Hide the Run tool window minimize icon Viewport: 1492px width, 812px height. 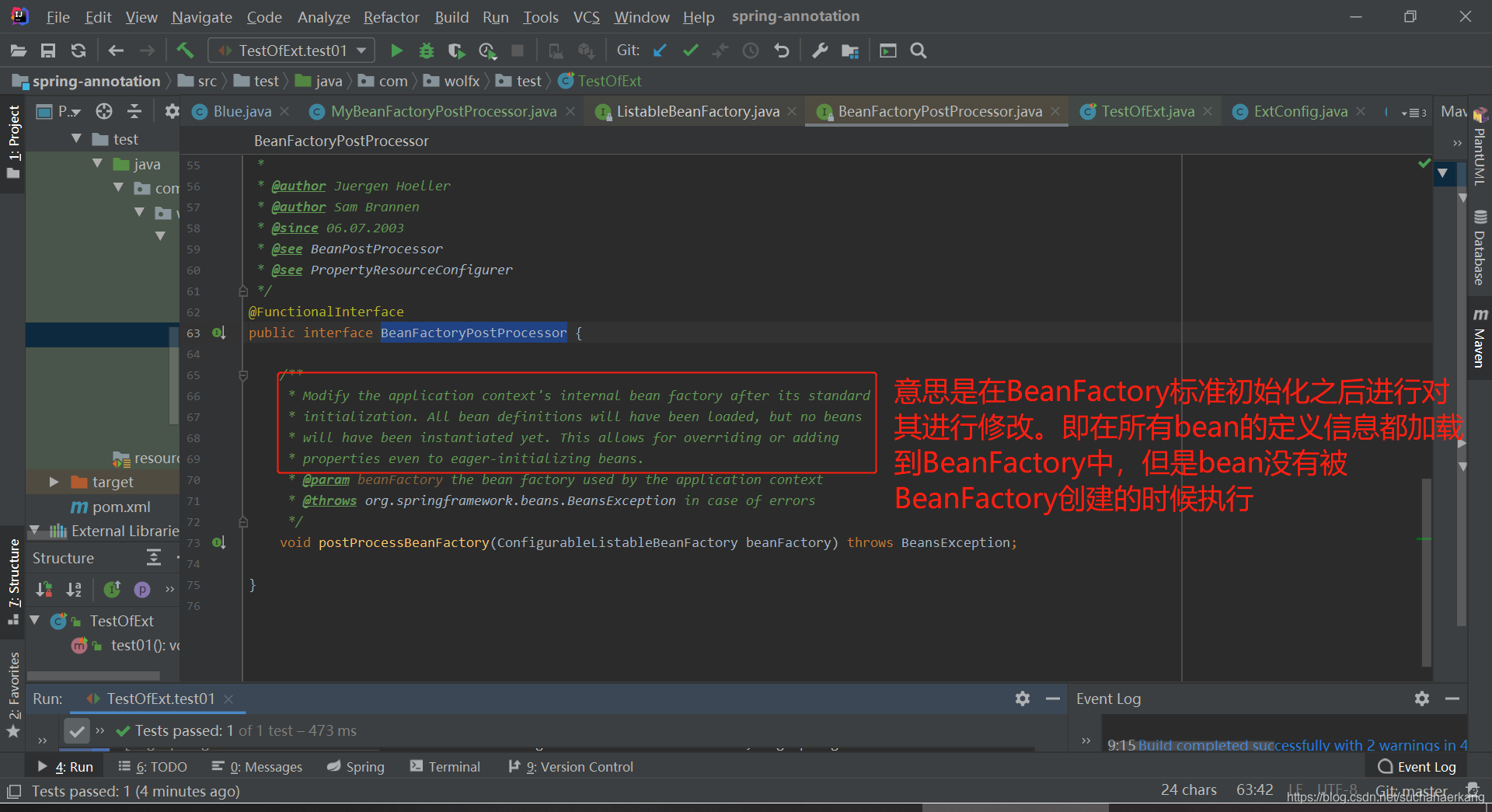pyautogui.click(x=1053, y=699)
